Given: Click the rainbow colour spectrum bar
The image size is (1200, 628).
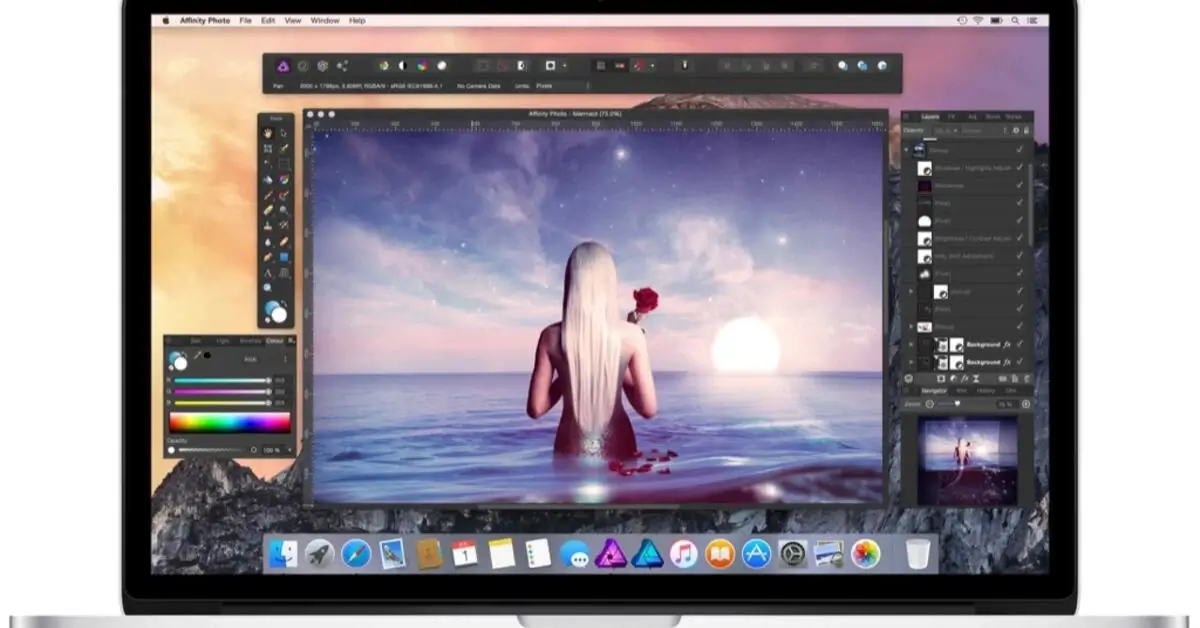Looking at the screenshot, I should 230,422.
